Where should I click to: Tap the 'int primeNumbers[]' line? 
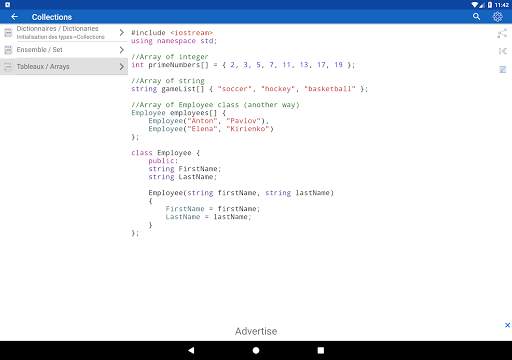243,65
